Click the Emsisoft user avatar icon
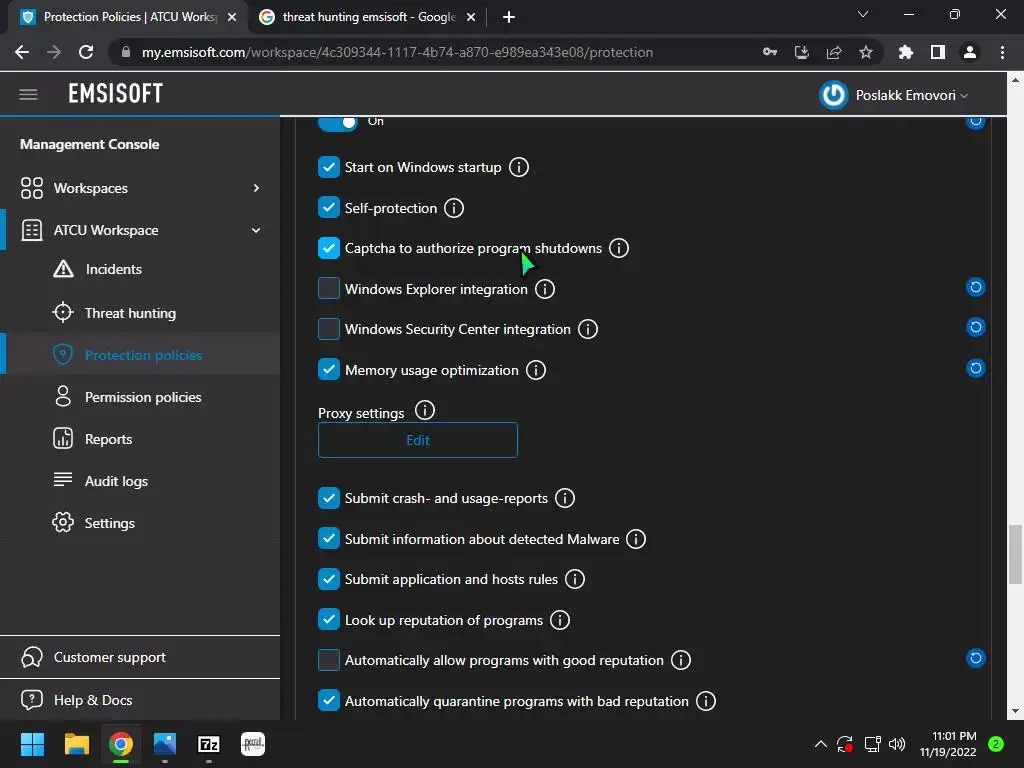This screenshot has width=1024, height=768. [x=833, y=95]
